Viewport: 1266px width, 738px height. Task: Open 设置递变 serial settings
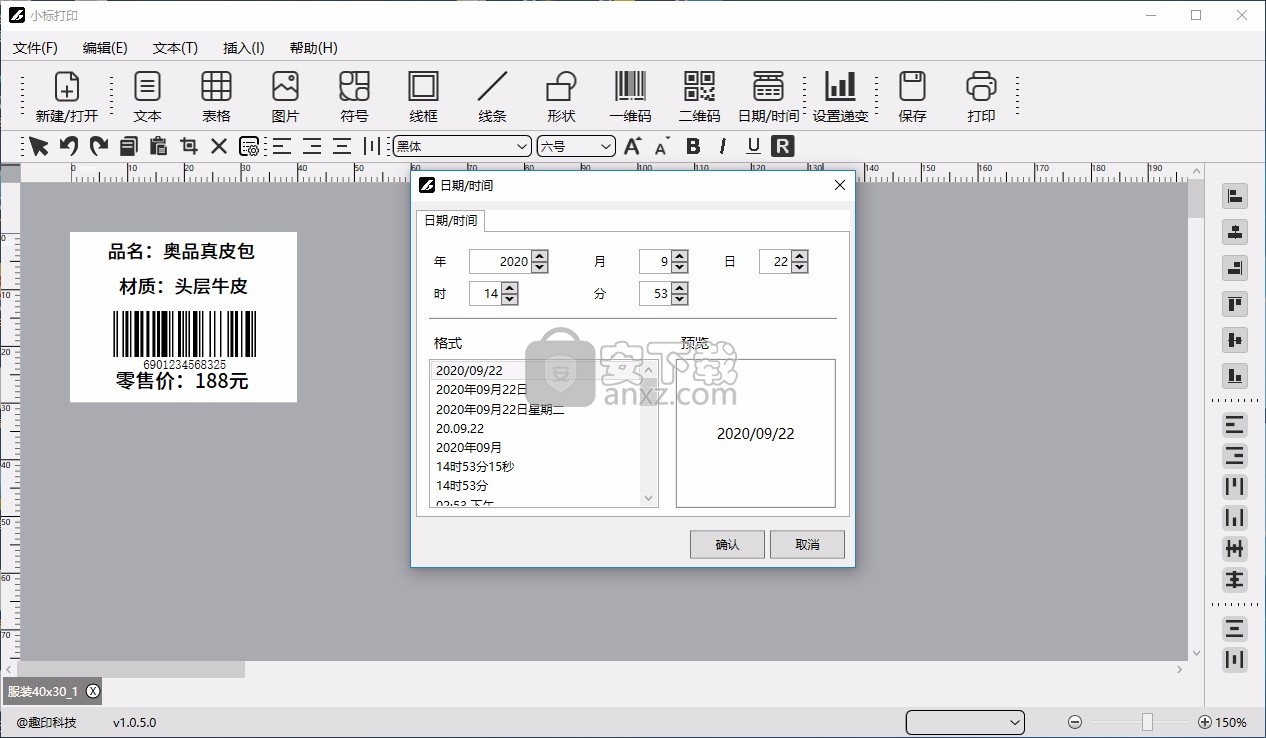(840, 96)
